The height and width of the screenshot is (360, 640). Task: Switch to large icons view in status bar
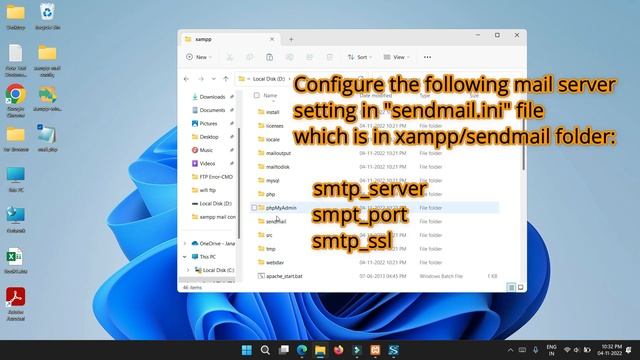pyautogui.click(x=520, y=287)
